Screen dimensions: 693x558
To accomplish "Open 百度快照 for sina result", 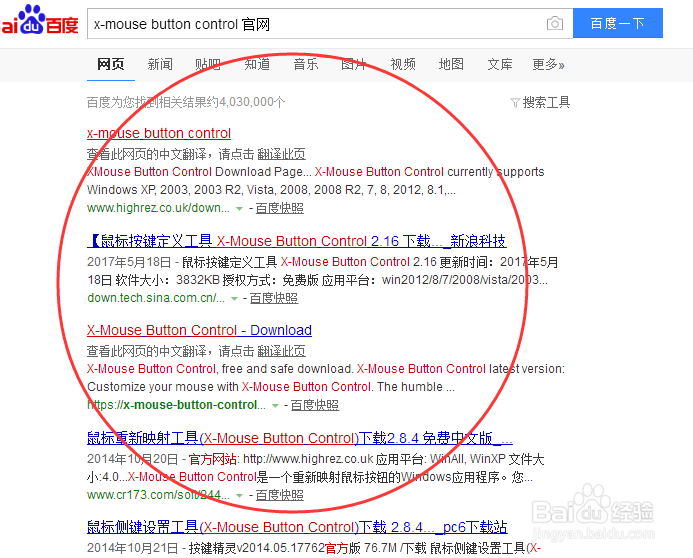I will click(274, 298).
